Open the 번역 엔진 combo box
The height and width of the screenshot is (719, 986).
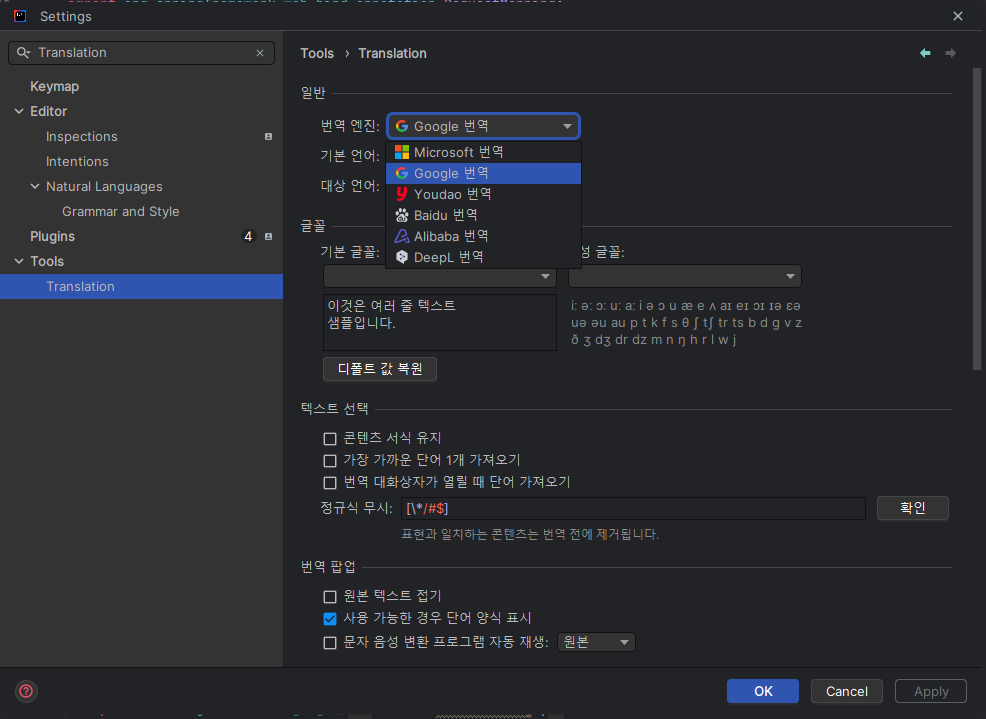[483, 126]
